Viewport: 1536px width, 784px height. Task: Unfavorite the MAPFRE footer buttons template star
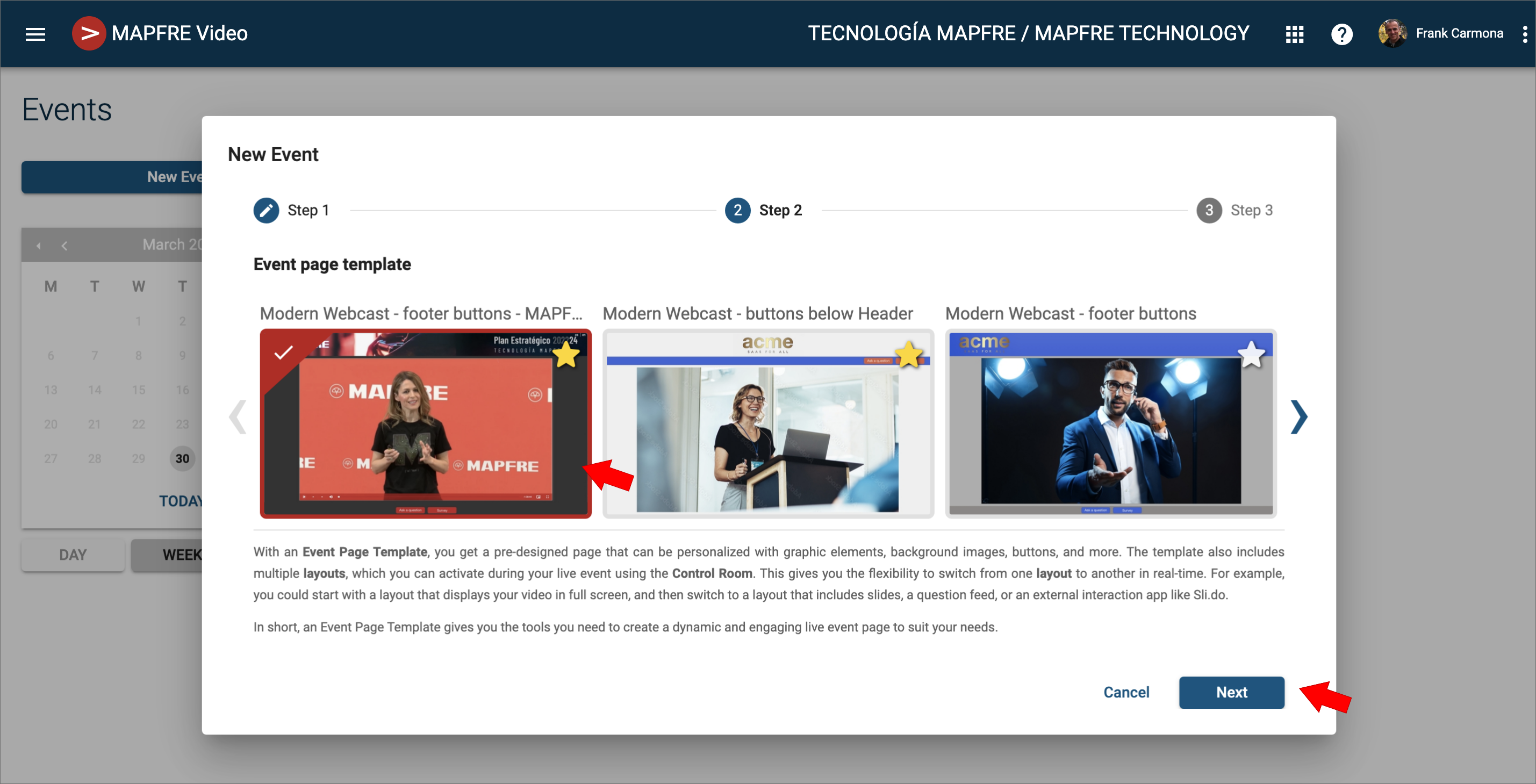565,355
